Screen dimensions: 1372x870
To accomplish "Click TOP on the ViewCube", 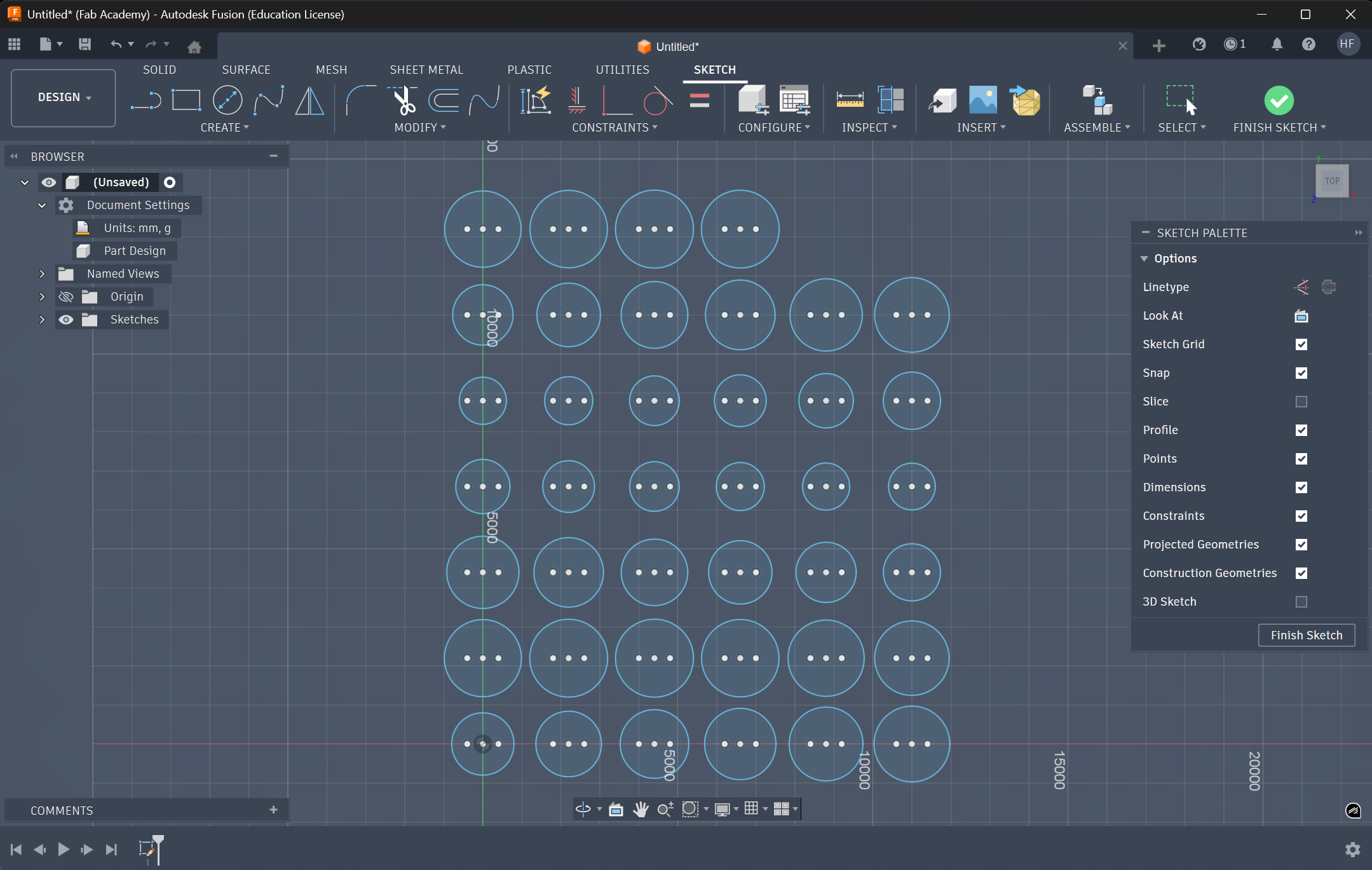I will coord(1332,180).
